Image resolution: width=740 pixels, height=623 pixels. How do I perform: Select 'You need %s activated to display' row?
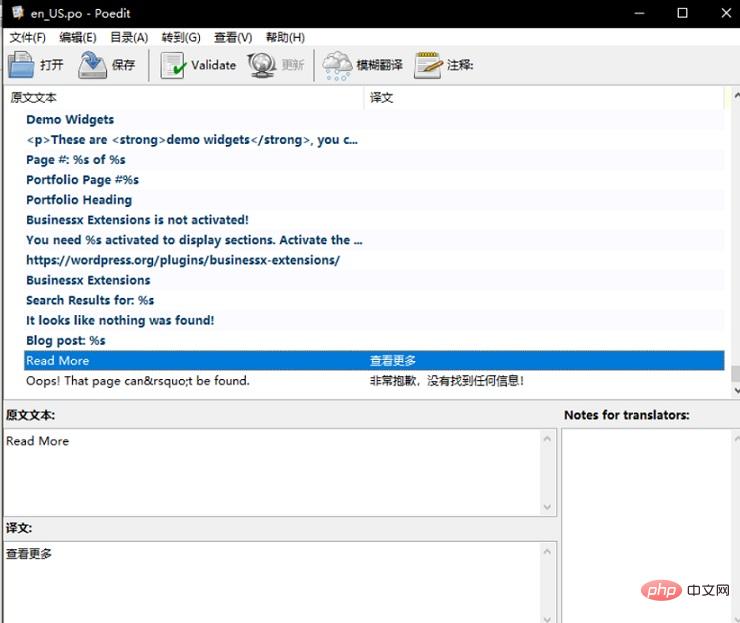374,240
